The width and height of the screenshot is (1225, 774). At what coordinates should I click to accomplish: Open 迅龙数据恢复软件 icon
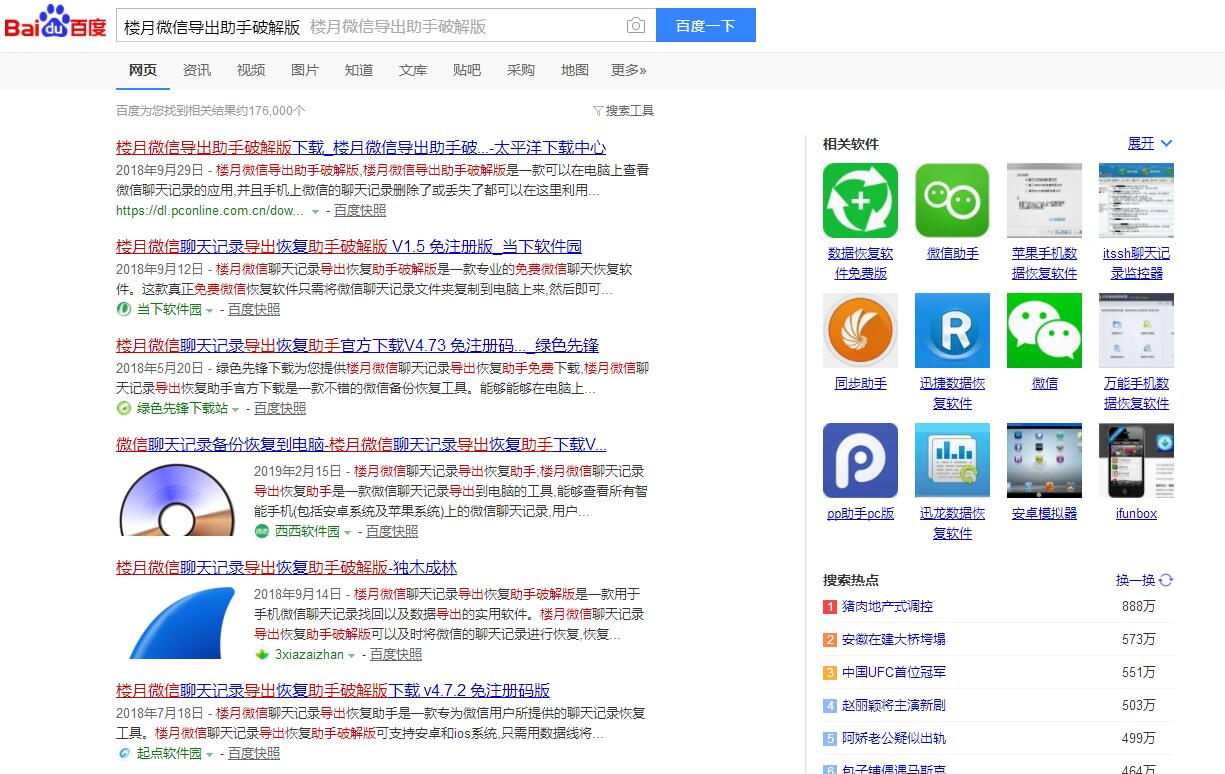tap(952, 460)
